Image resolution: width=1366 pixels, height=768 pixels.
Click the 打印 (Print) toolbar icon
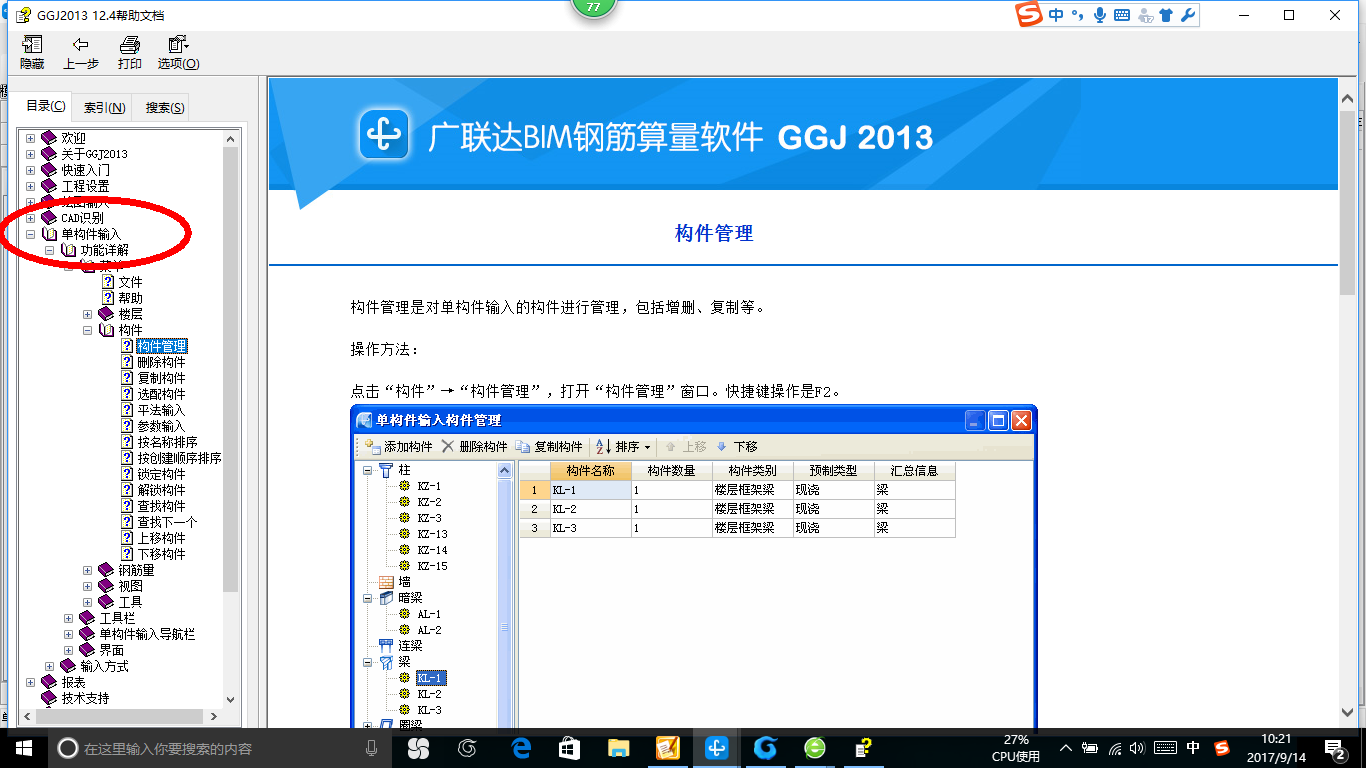point(129,45)
